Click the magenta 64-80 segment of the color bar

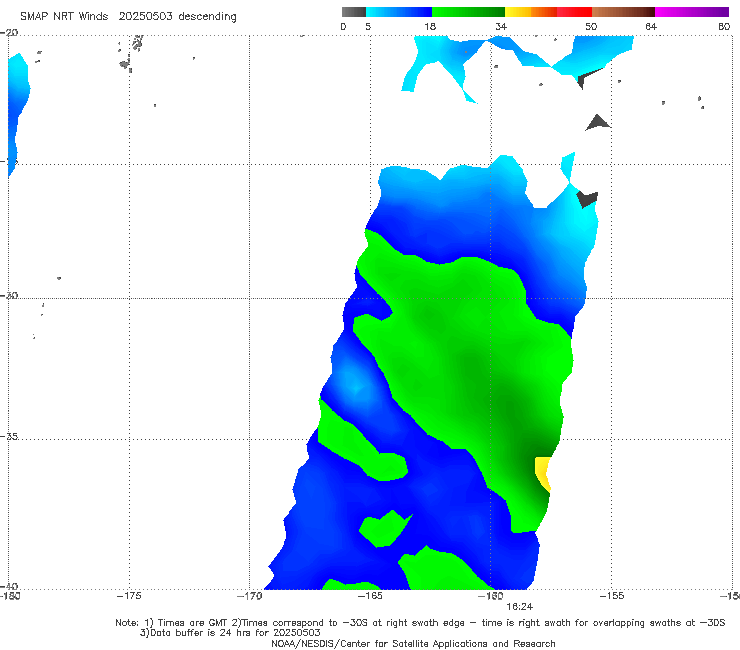click(691, 12)
